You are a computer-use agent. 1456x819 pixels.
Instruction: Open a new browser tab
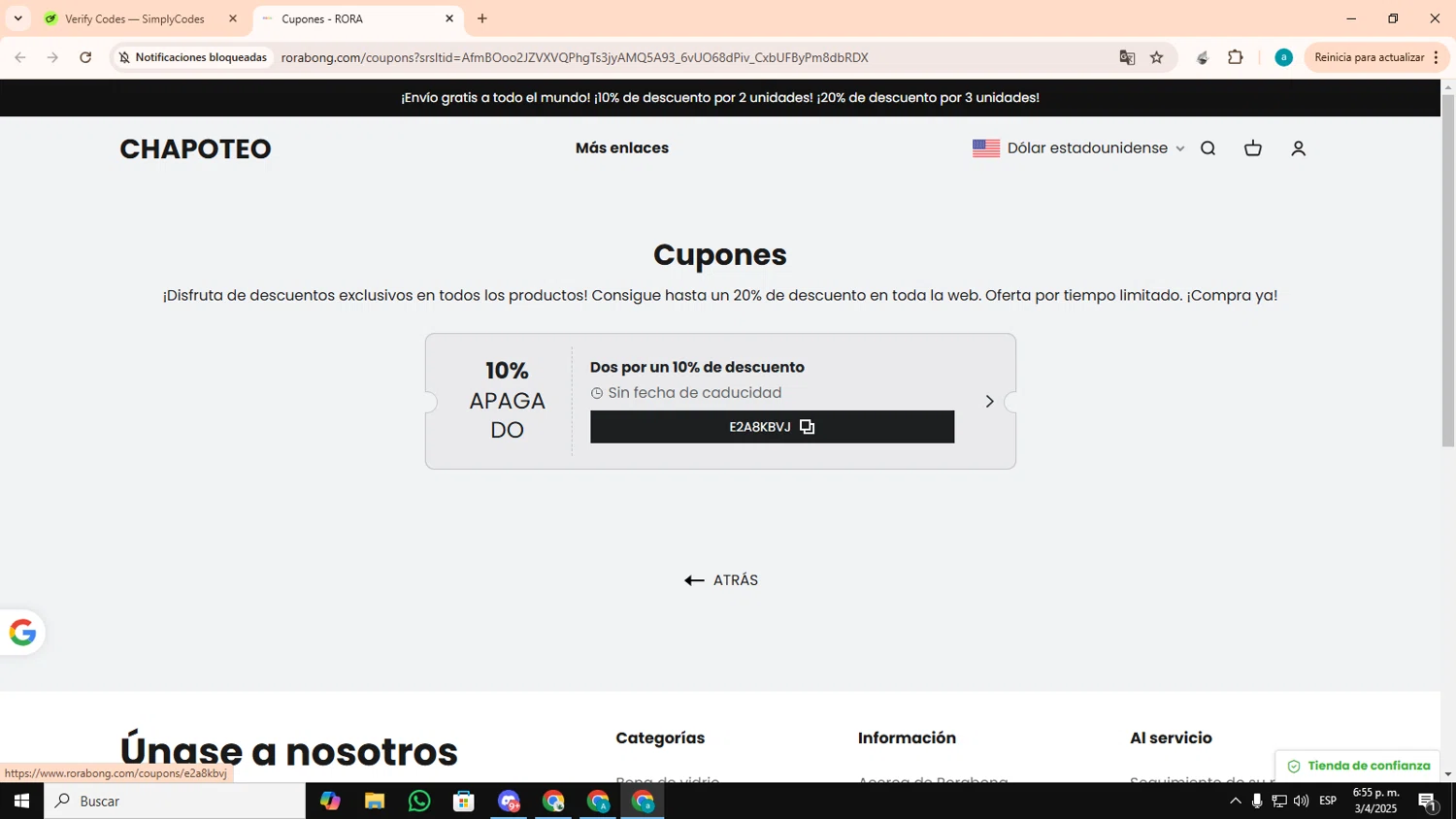click(x=482, y=18)
